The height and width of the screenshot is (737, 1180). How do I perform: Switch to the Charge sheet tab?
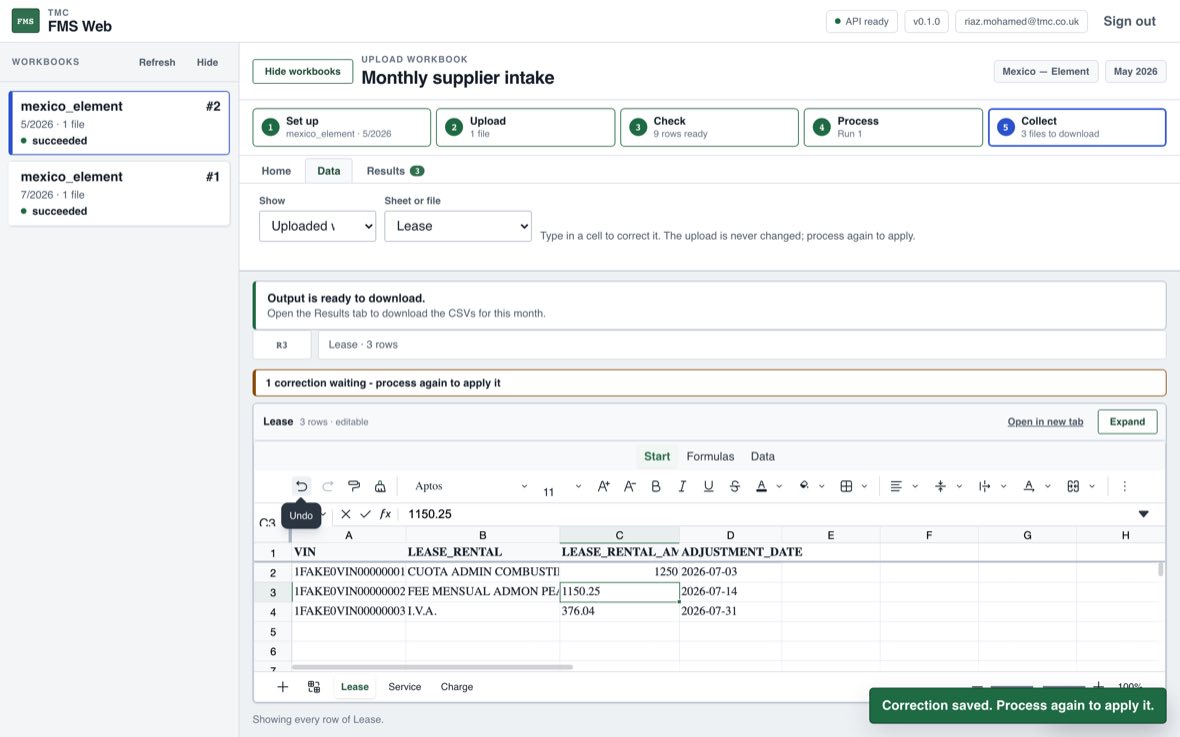(x=457, y=687)
